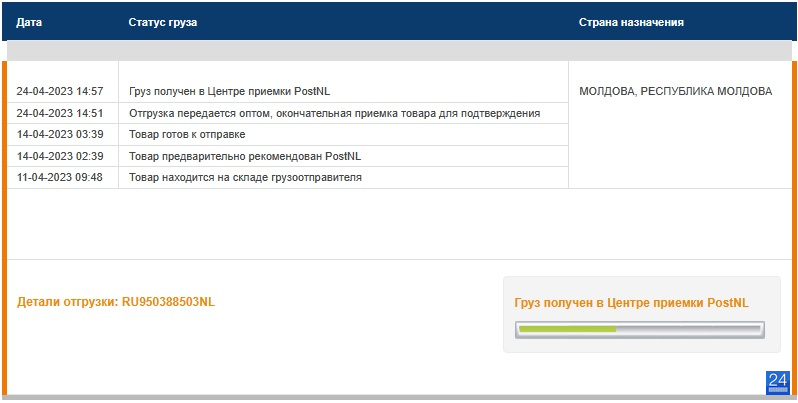This screenshot has width=798, height=403.
Task: Select date 11-04-2023 09:48
Action: point(60,178)
